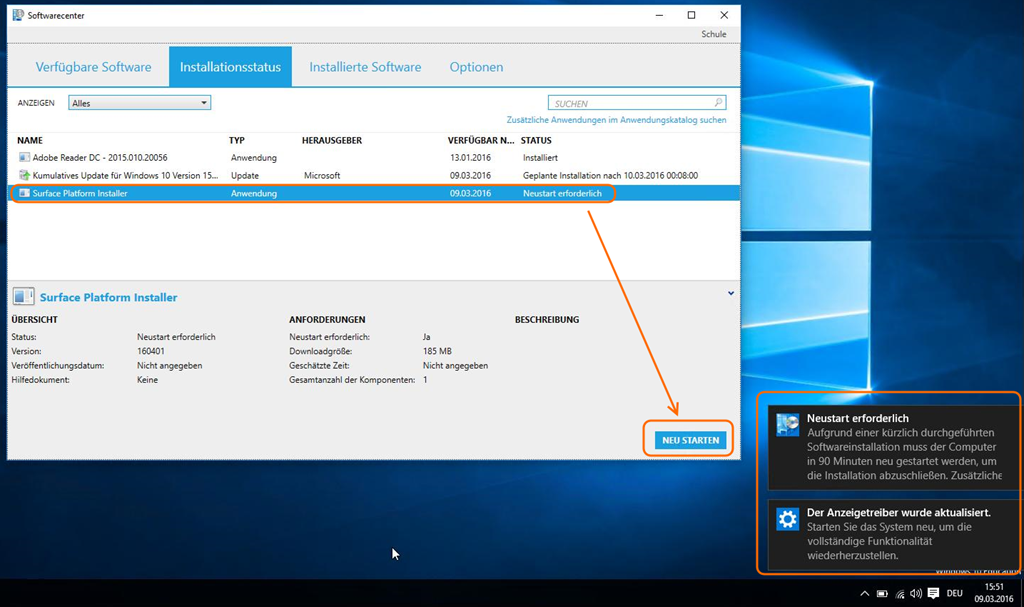1024x607 pixels.
Task: Open the ANZEIGEN filter dropdown showing Alles
Action: pyautogui.click(x=139, y=103)
